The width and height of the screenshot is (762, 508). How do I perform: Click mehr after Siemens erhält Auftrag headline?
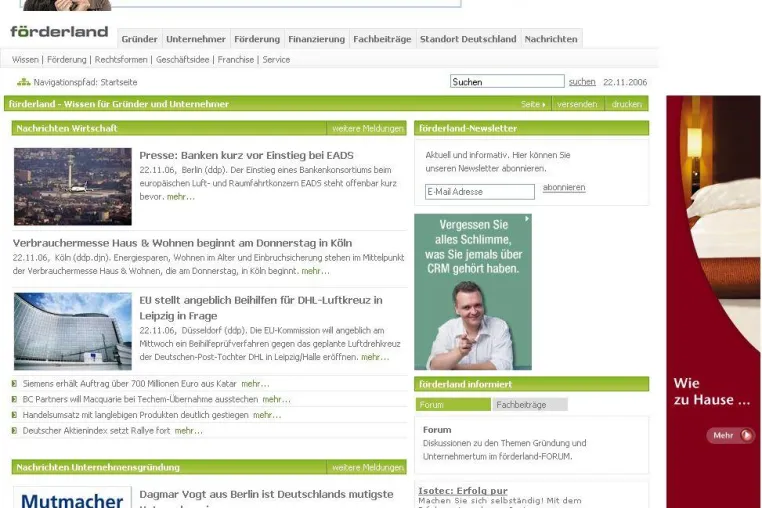point(255,384)
